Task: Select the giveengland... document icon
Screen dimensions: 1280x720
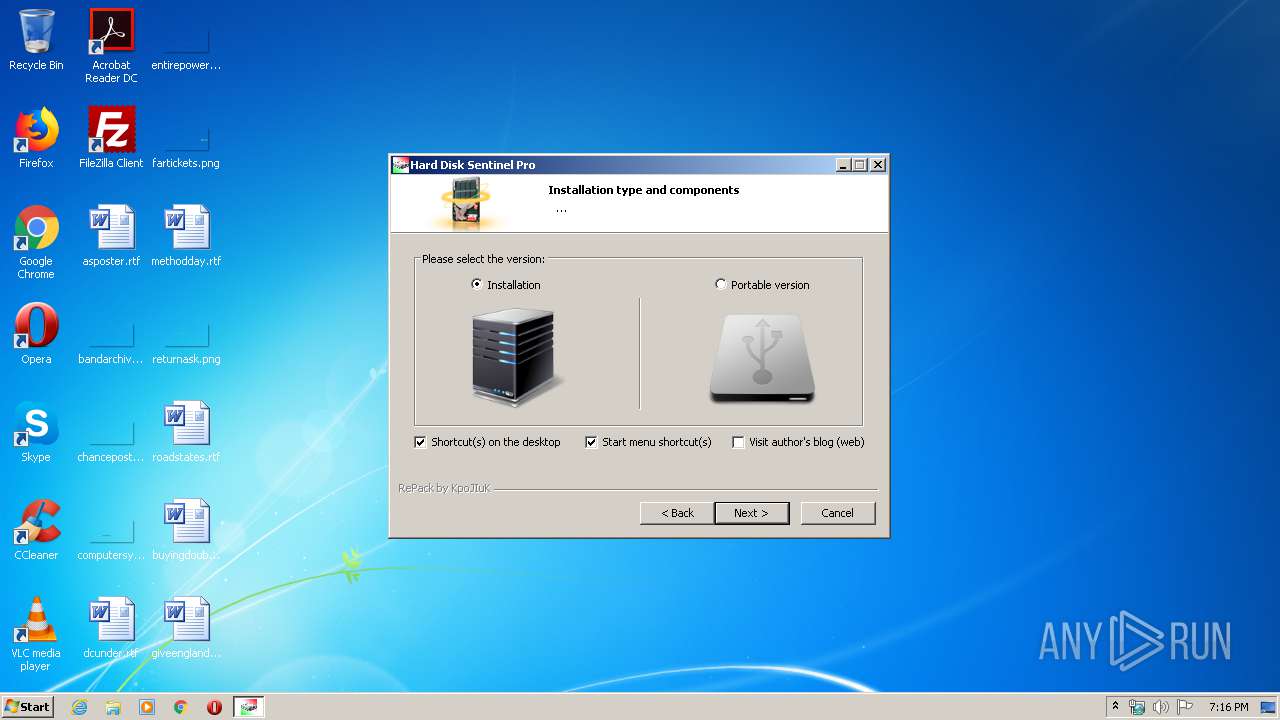Action: click(186, 628)
